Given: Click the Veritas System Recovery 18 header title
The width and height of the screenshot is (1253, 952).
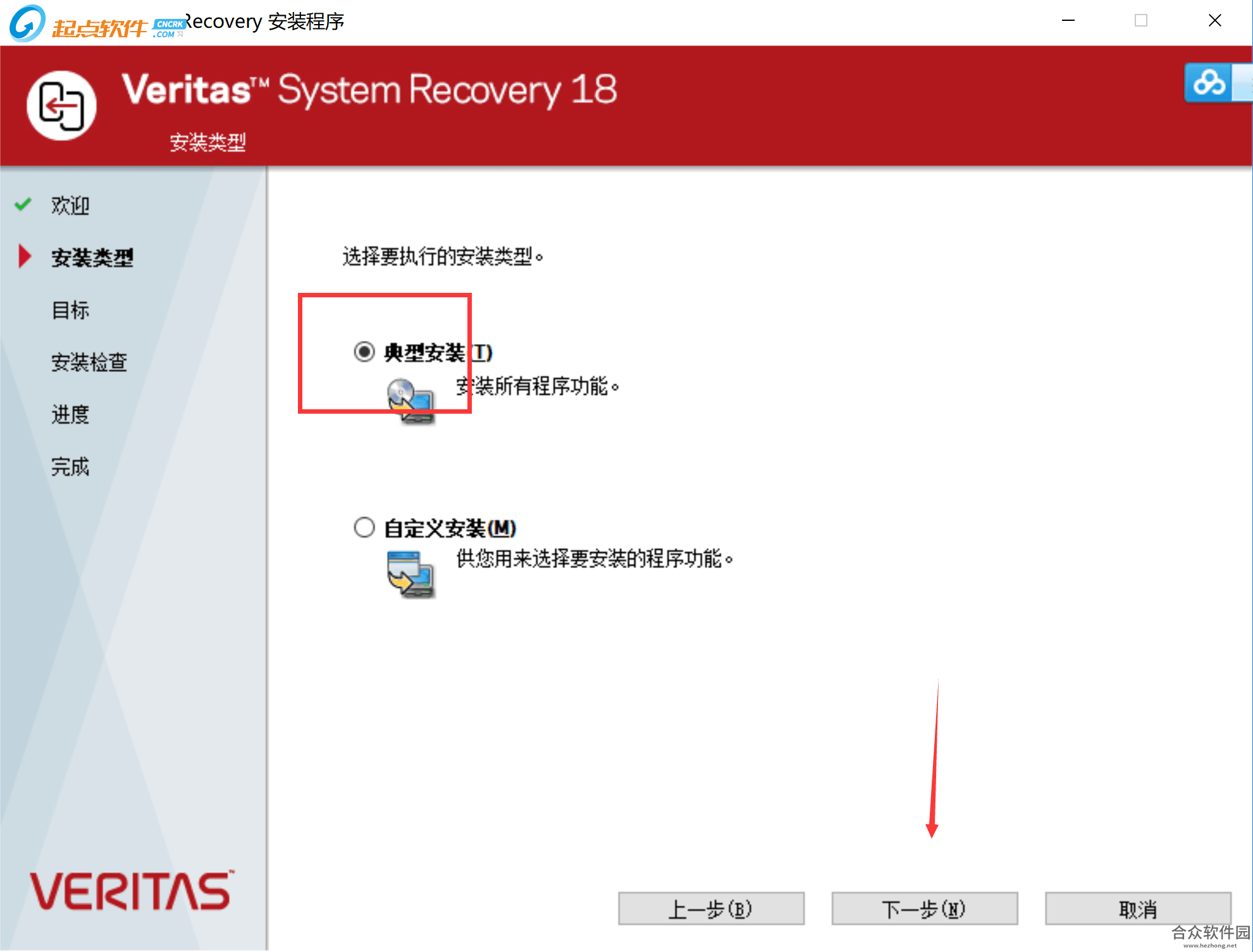Looking at the screenshot, I should coord(369,90).
